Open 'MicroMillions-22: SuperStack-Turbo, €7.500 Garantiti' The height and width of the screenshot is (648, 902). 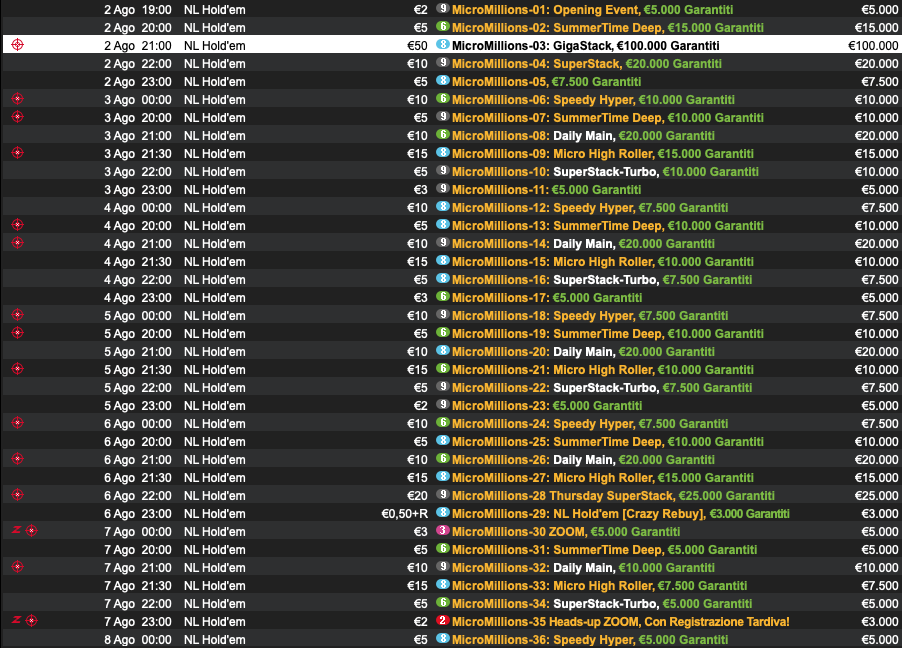tap(602, 388)
